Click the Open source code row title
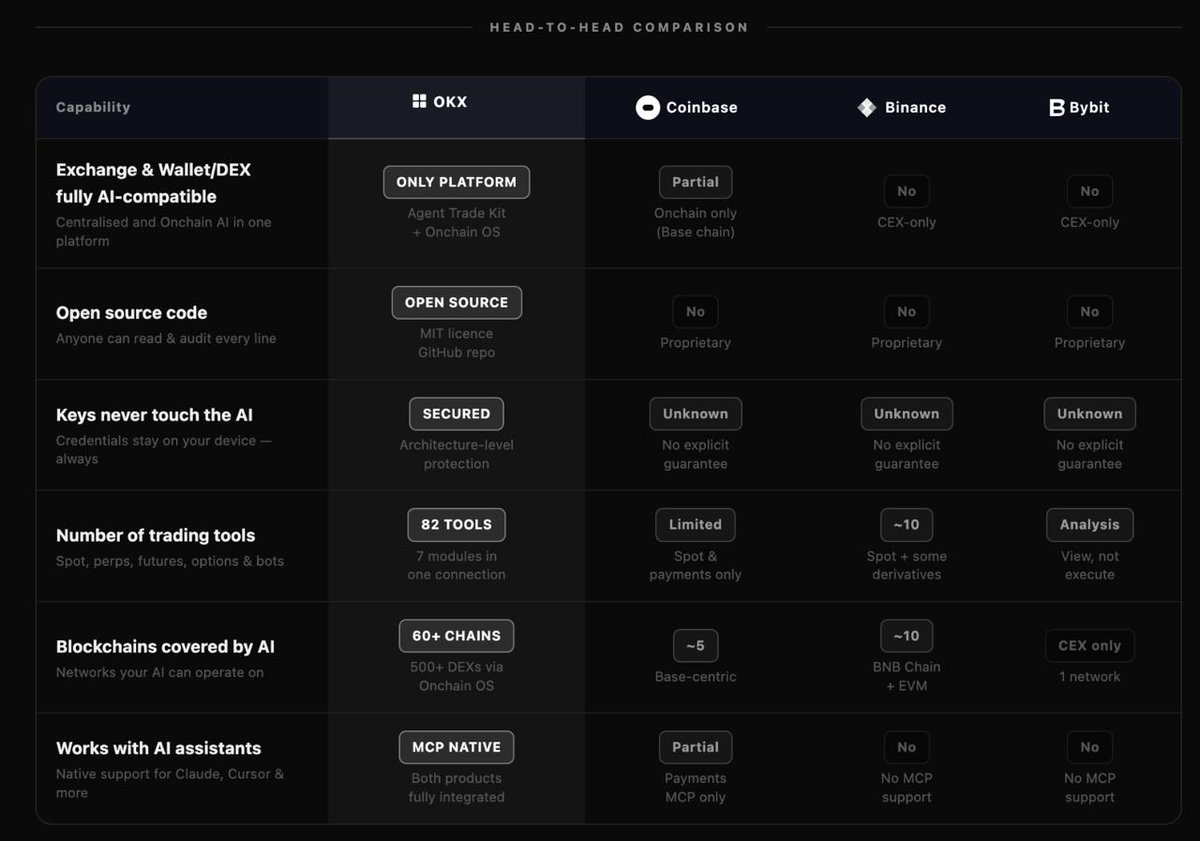Viewport: 1200px width, 841px height. tap(132, 312)
